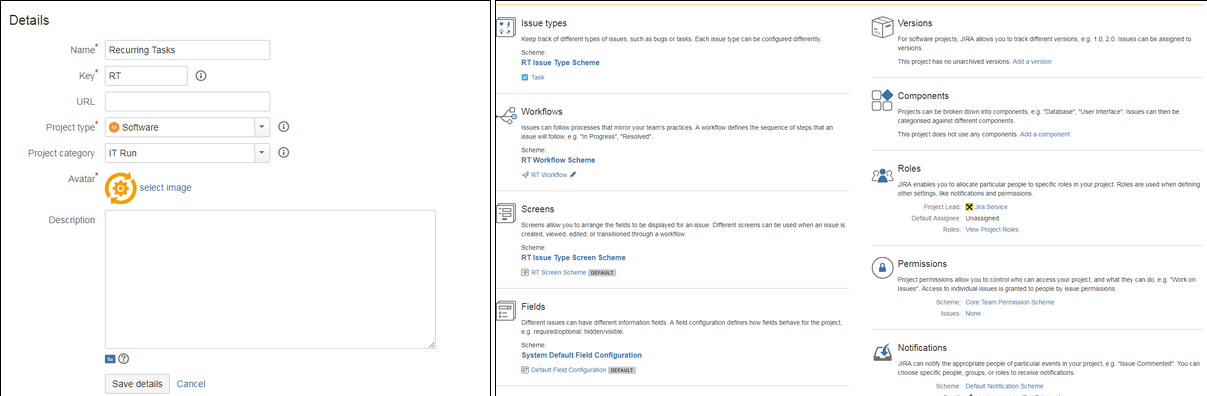1207x396 pixels.
Task: Open the RT Issue Type Scheme link
Action: click(x=560, y=63)
